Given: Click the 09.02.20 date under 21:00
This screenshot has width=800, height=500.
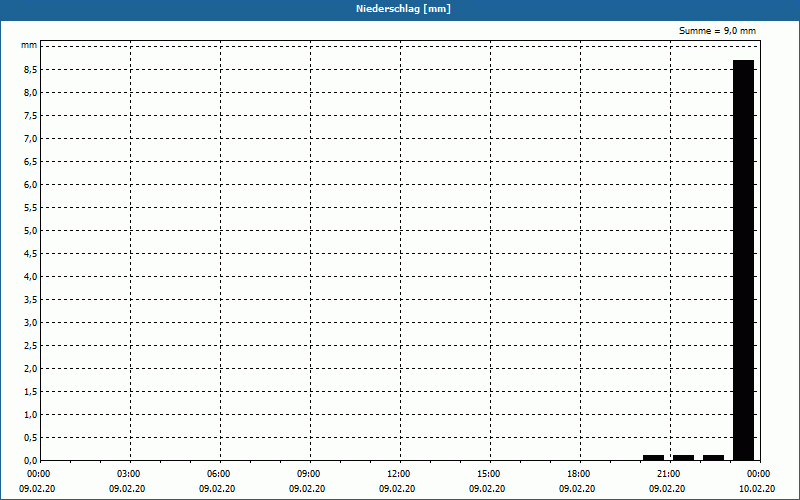Looking at the screenshot, I should [667, 489].
